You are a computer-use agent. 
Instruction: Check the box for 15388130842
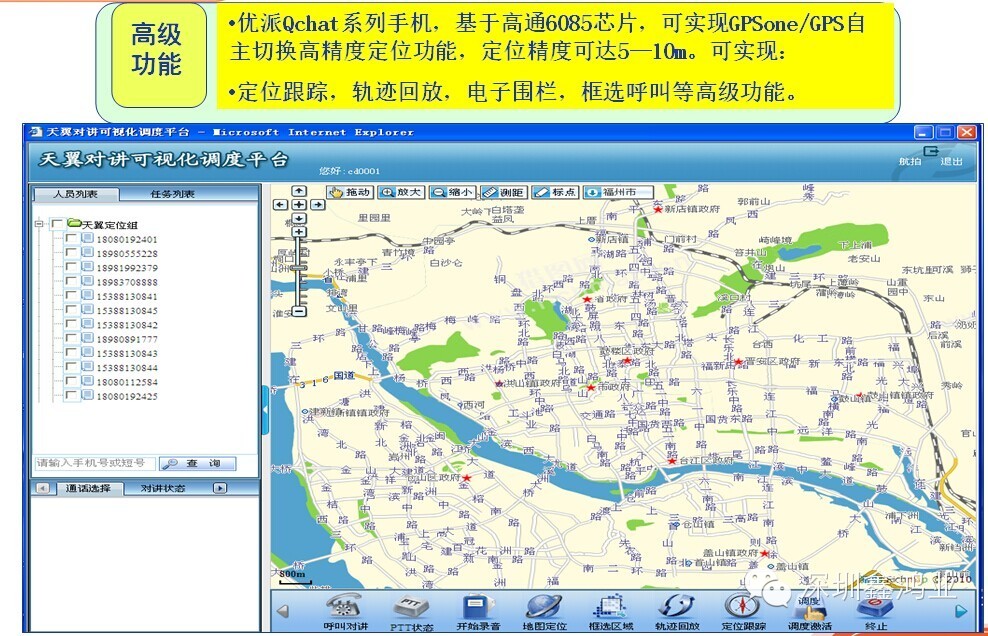(x=71, y=325)
